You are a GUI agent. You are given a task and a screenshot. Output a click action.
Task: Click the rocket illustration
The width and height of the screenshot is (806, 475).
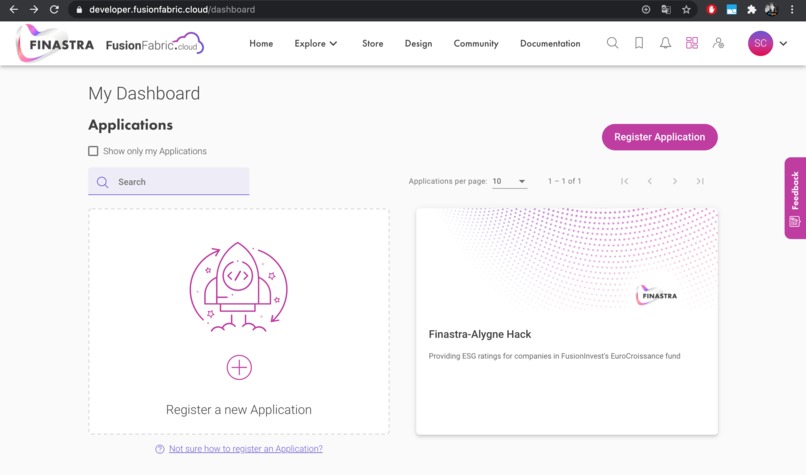coord(239,287)
